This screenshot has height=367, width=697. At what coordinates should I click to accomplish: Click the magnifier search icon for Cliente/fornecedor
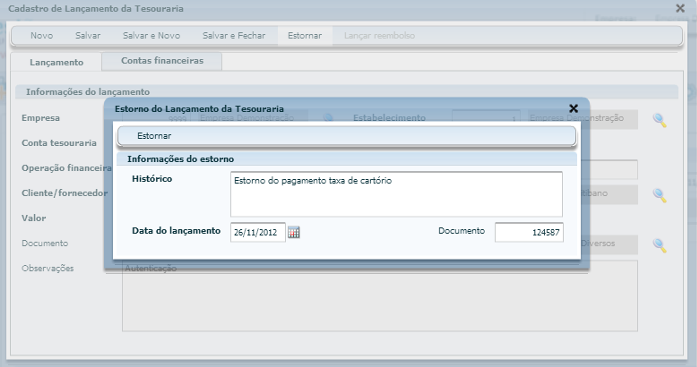[659, 195]
